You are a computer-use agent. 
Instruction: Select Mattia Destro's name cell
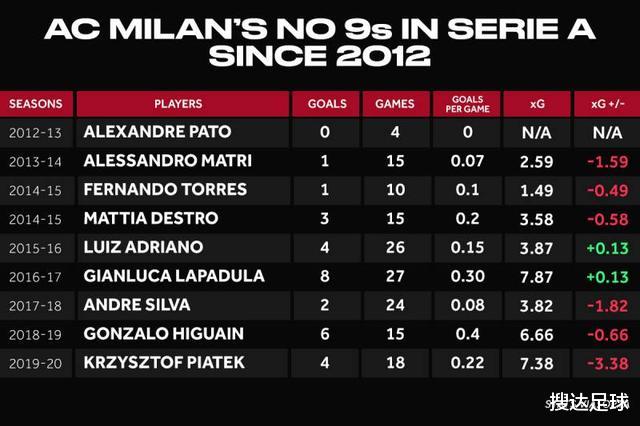tap(149, 218)
